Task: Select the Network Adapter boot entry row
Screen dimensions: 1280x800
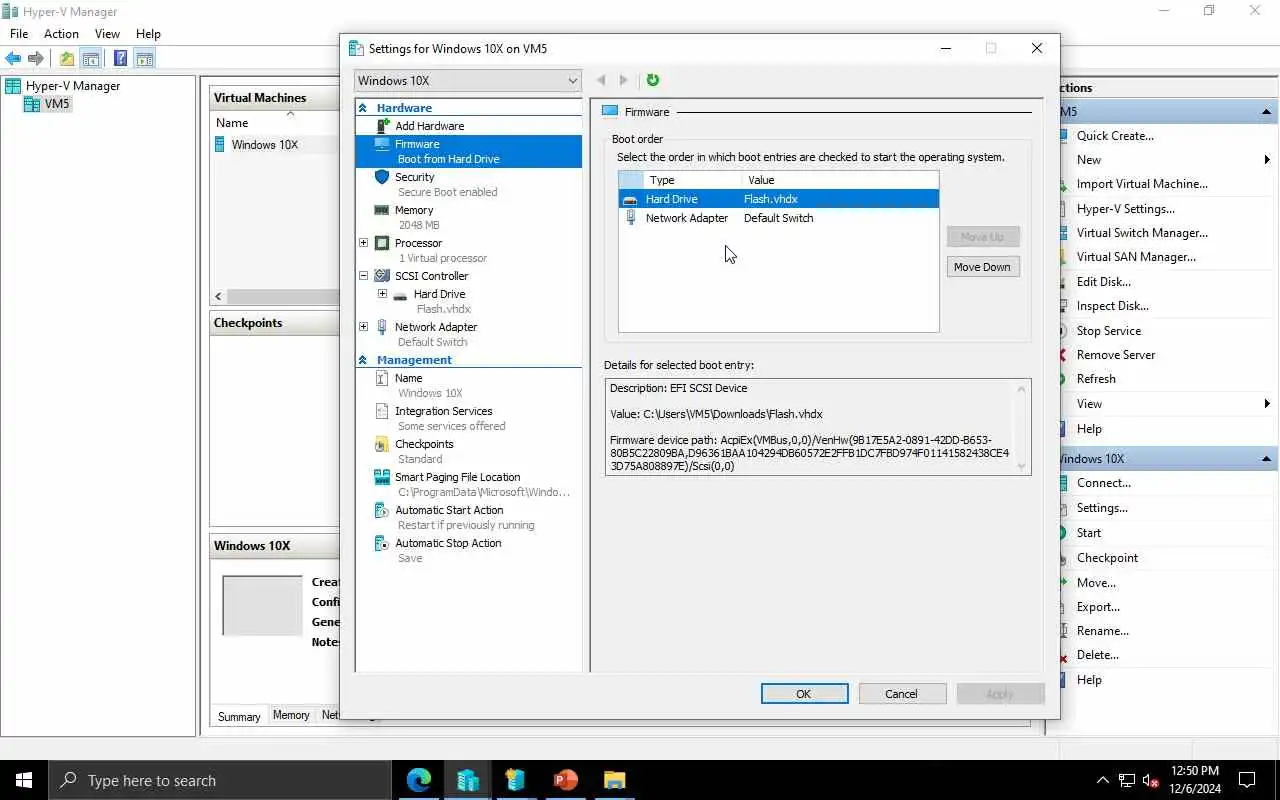Action: coord(779,218)
